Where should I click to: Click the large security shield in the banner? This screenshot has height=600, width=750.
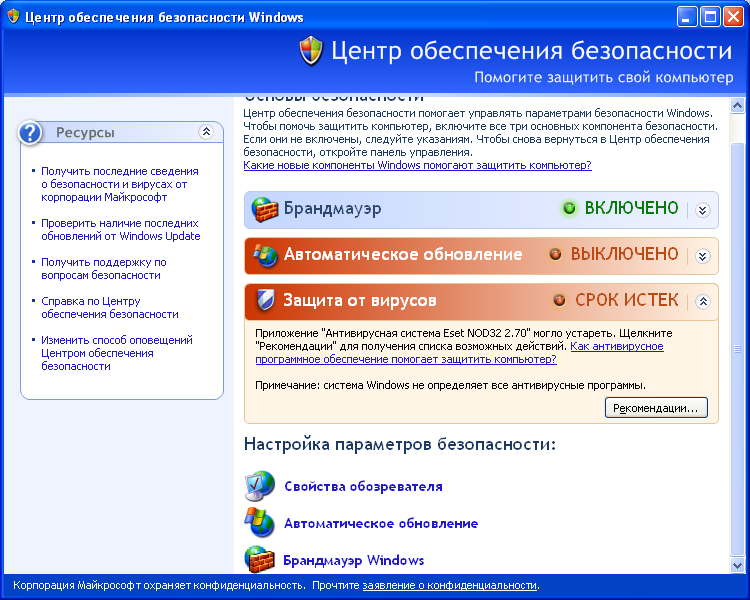pyautogui.click(x=311, y=51)
